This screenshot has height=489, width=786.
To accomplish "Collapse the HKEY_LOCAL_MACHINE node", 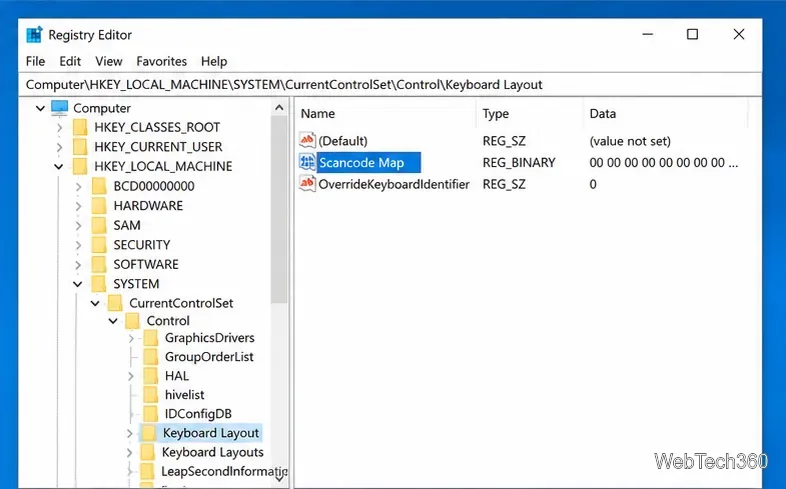I will [59, 166].
